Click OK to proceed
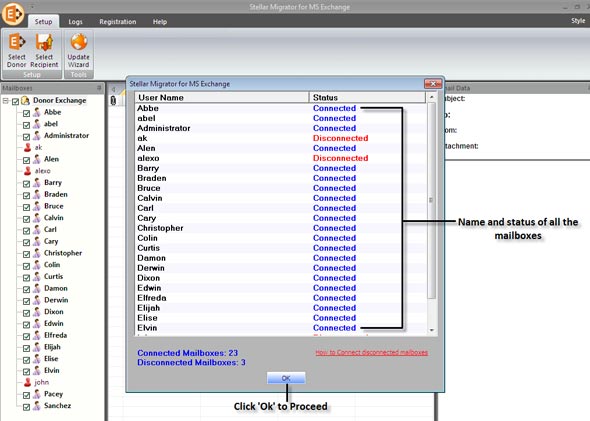The width and height of the screenshot is (590, 421). click(286, 378)
